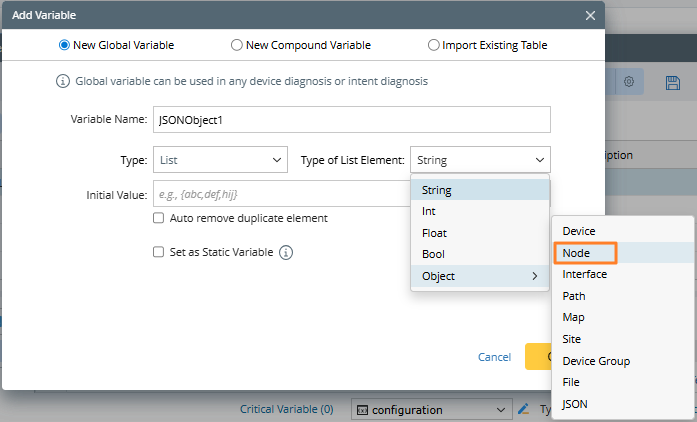This screenshot has height=422, width=697.
Task: Open the configuration dropdown
Action: point(430,409)
